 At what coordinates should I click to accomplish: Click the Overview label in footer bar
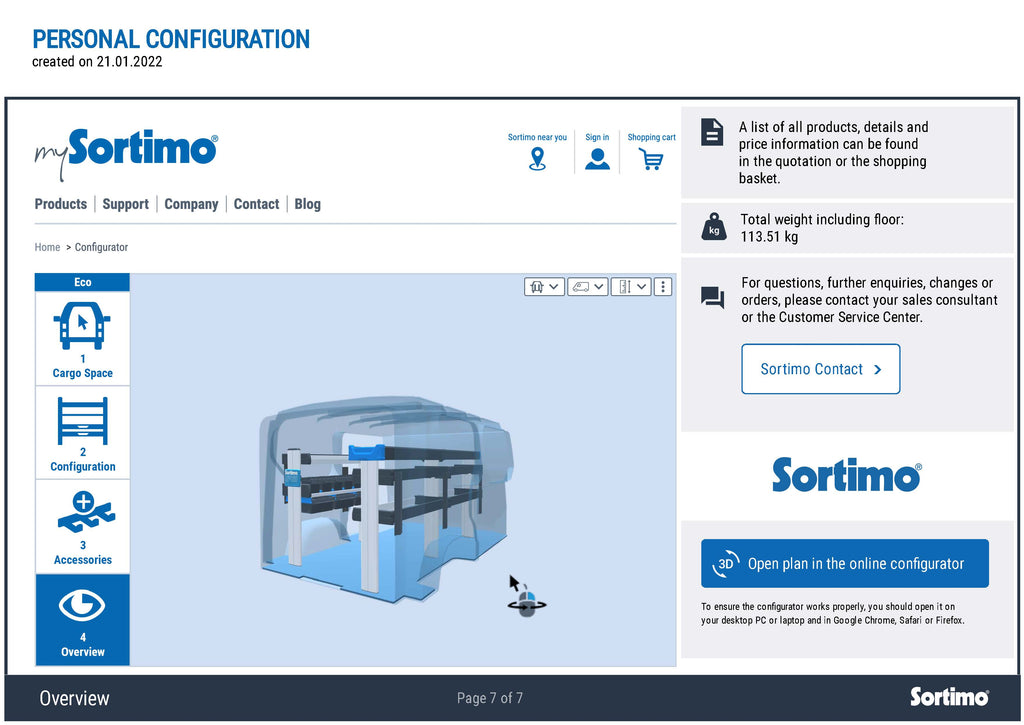pos(74,698)
